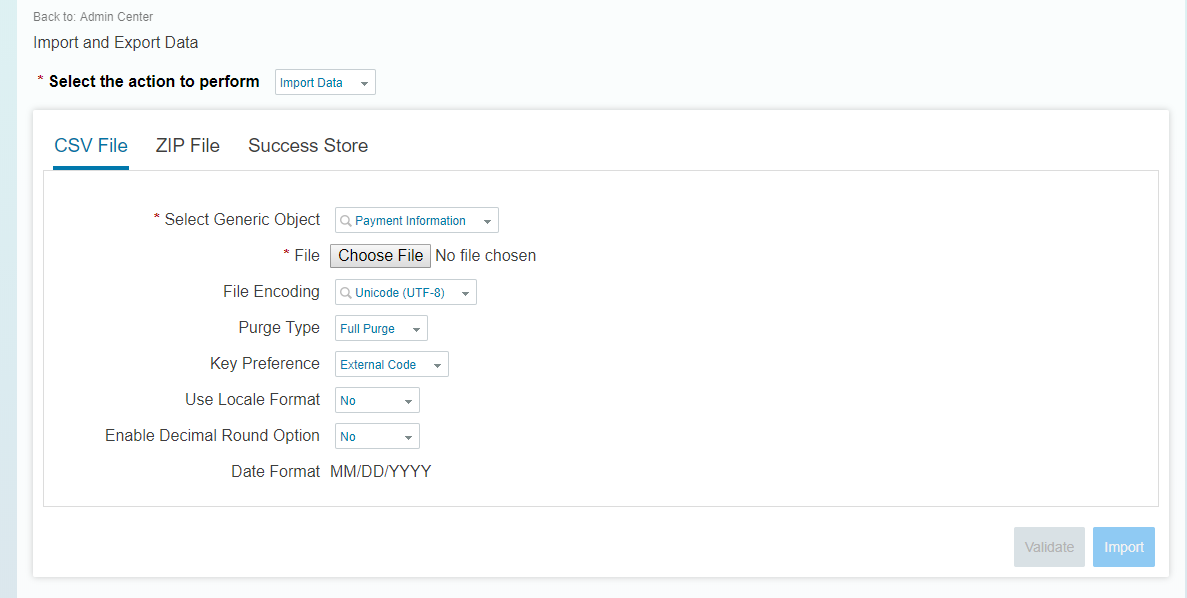
Task: Click the Choose File button
Action: 380,256
